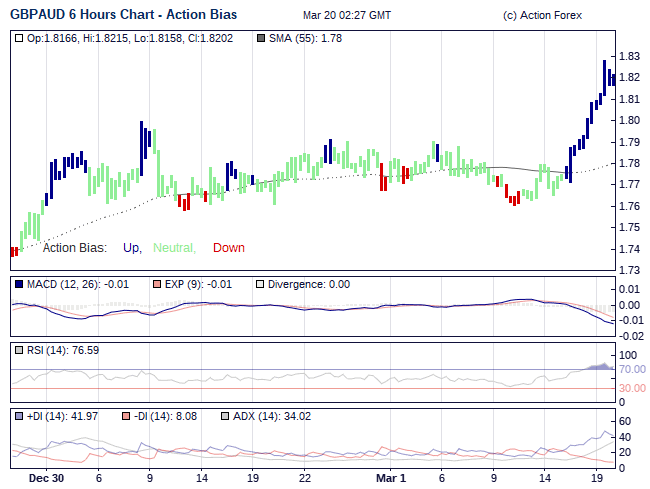Click the "Up" Action Bias label
Viewport: 650px width, 489px height.
point(132,248)
